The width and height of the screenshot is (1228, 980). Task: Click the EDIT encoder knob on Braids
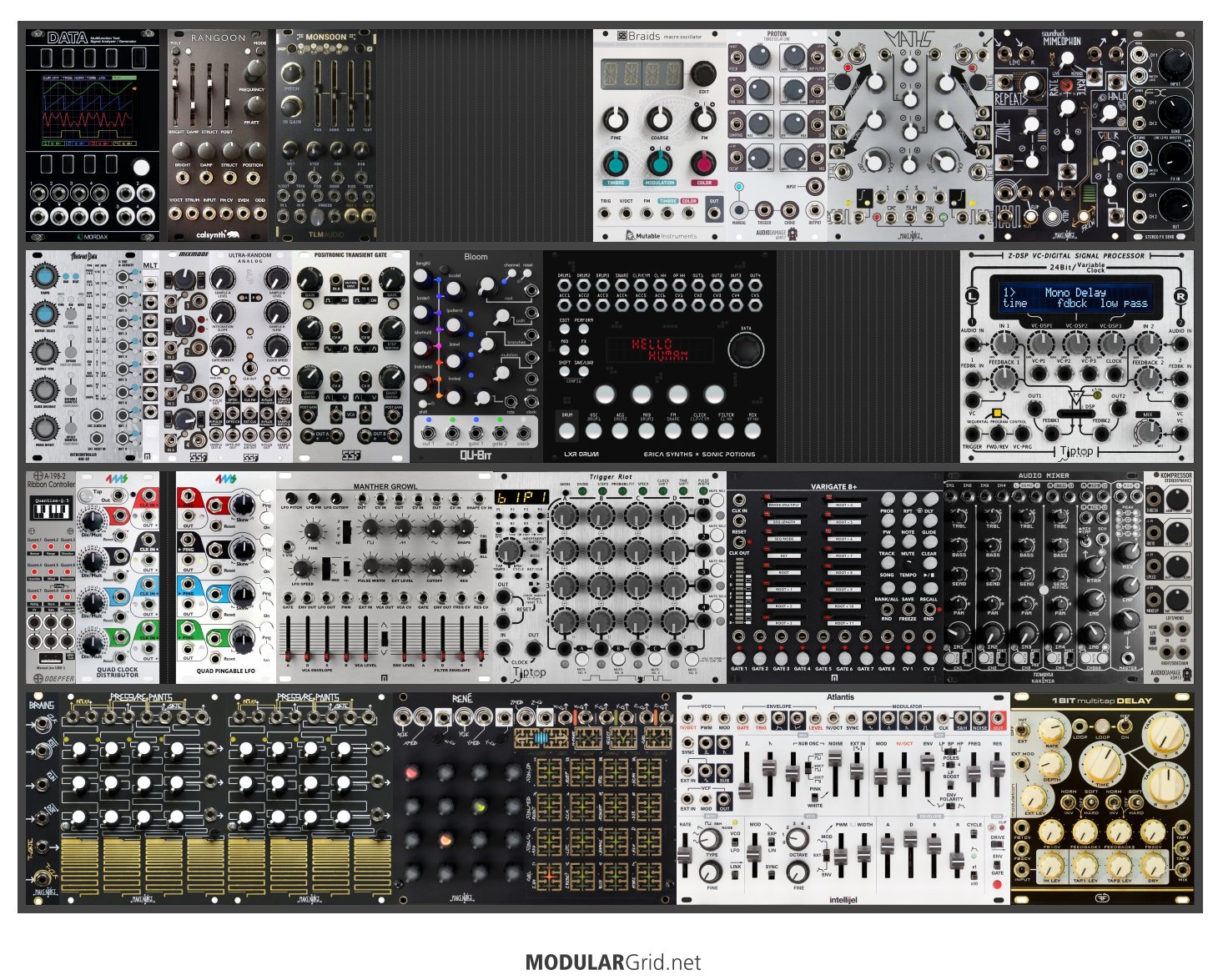coord(702,75)
